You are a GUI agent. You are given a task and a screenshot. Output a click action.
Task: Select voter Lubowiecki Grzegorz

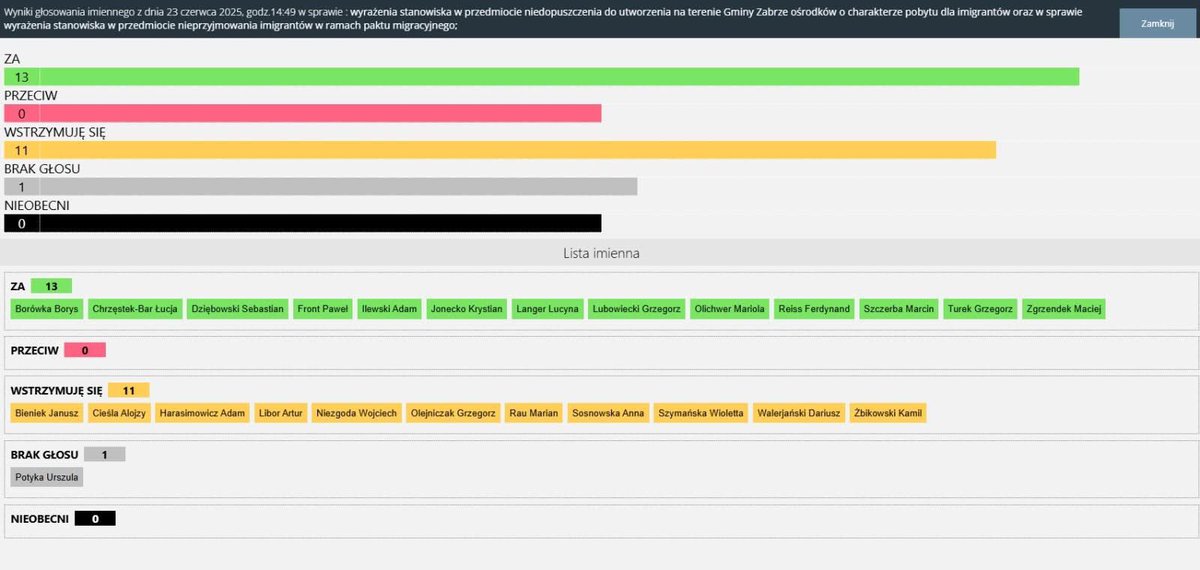point(637,309)
